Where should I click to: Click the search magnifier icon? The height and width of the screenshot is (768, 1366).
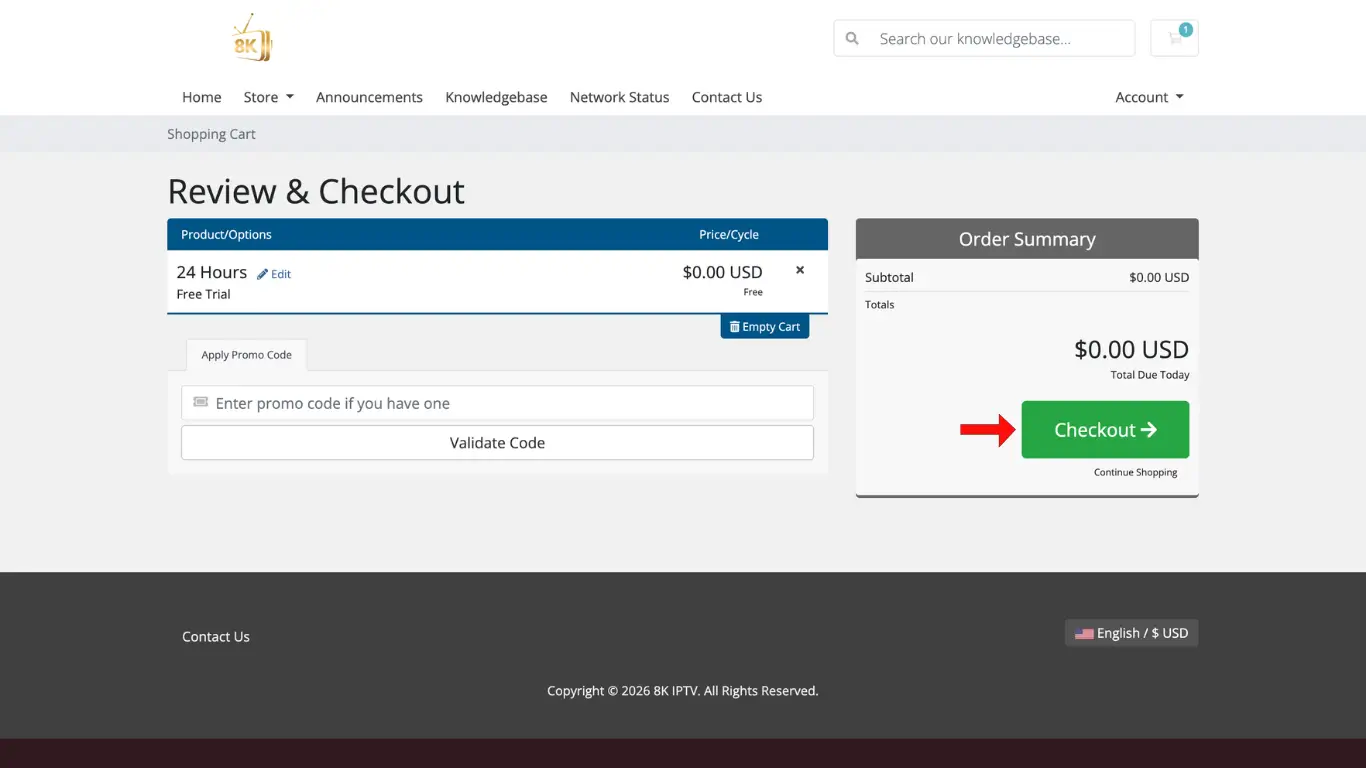click(x=852, y=39)
